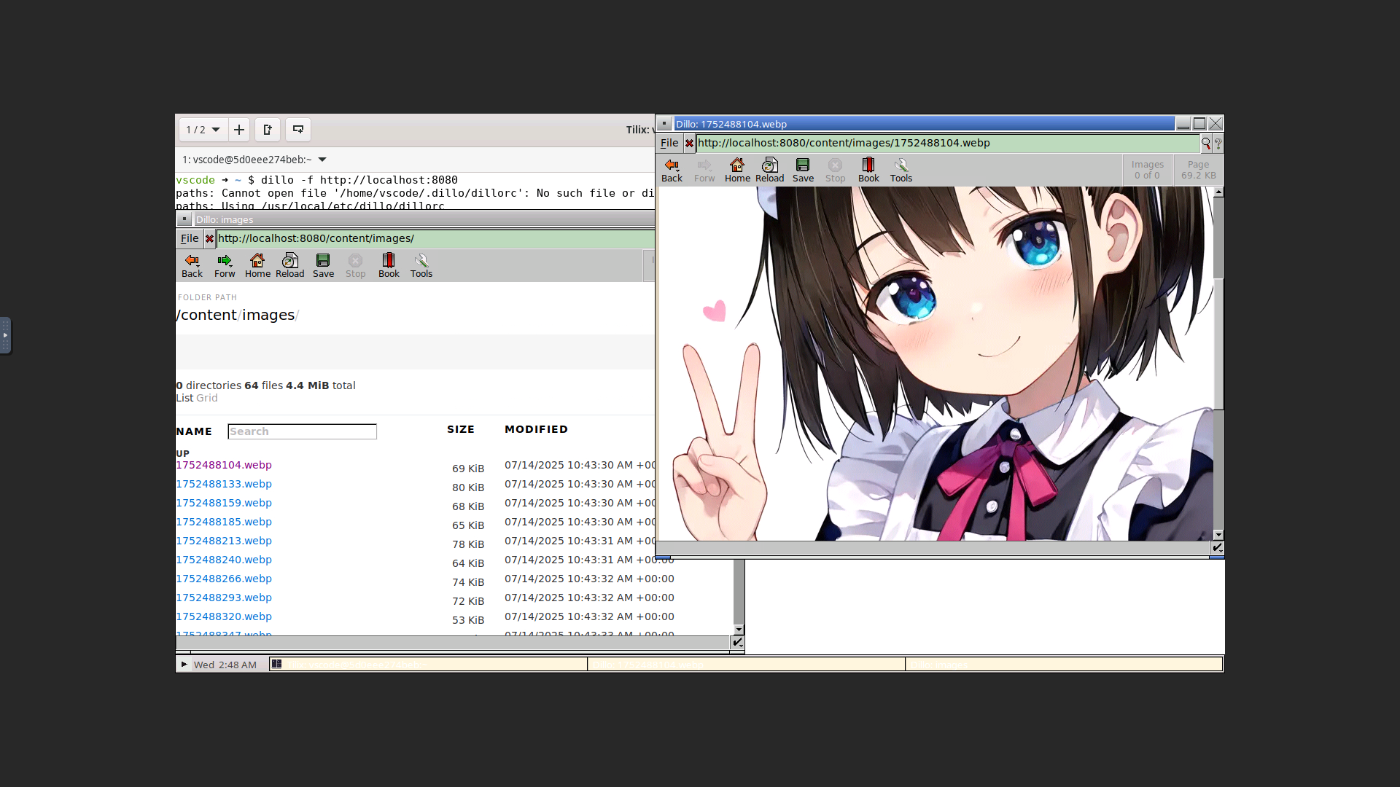Open 1752488240.webp link
This screenshot has height=787, width=1400.
click(x=224, y=560)
